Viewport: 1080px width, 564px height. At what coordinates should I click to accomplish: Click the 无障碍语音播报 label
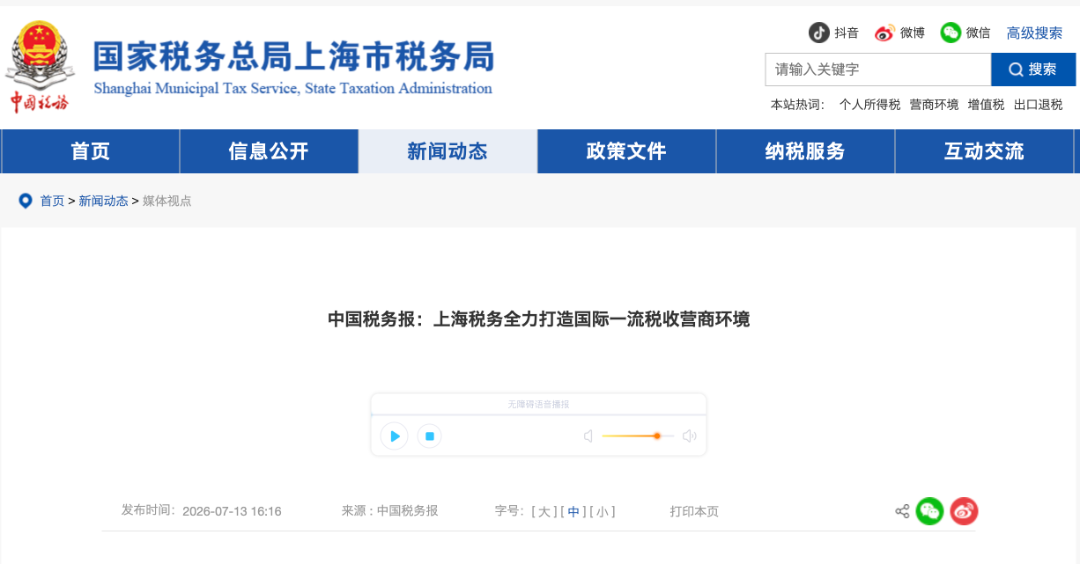tap(539, 404)
